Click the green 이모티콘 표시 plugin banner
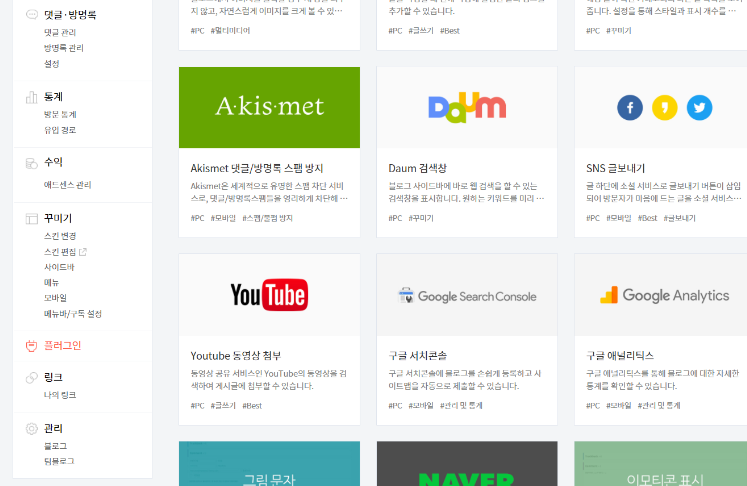Viewport: 747px width, 486px height. (x=661, y=464)
